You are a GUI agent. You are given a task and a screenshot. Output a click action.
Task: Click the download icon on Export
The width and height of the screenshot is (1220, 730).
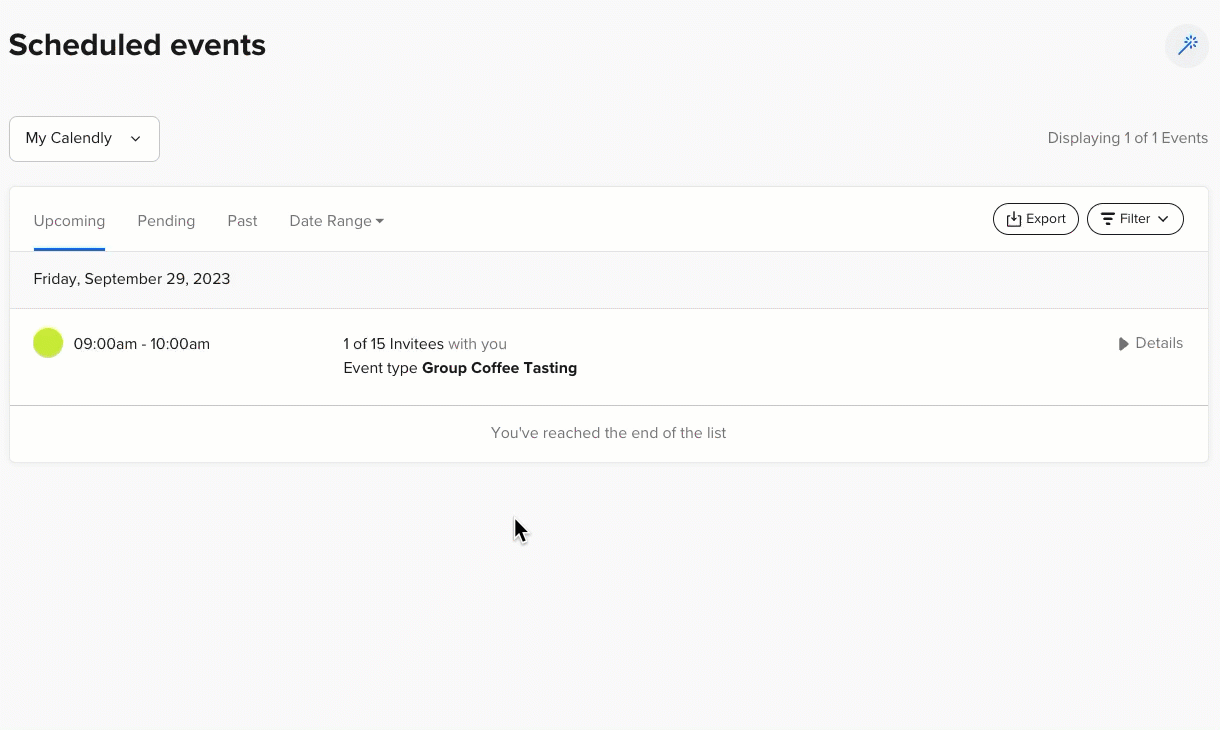tap(1013, 219)
